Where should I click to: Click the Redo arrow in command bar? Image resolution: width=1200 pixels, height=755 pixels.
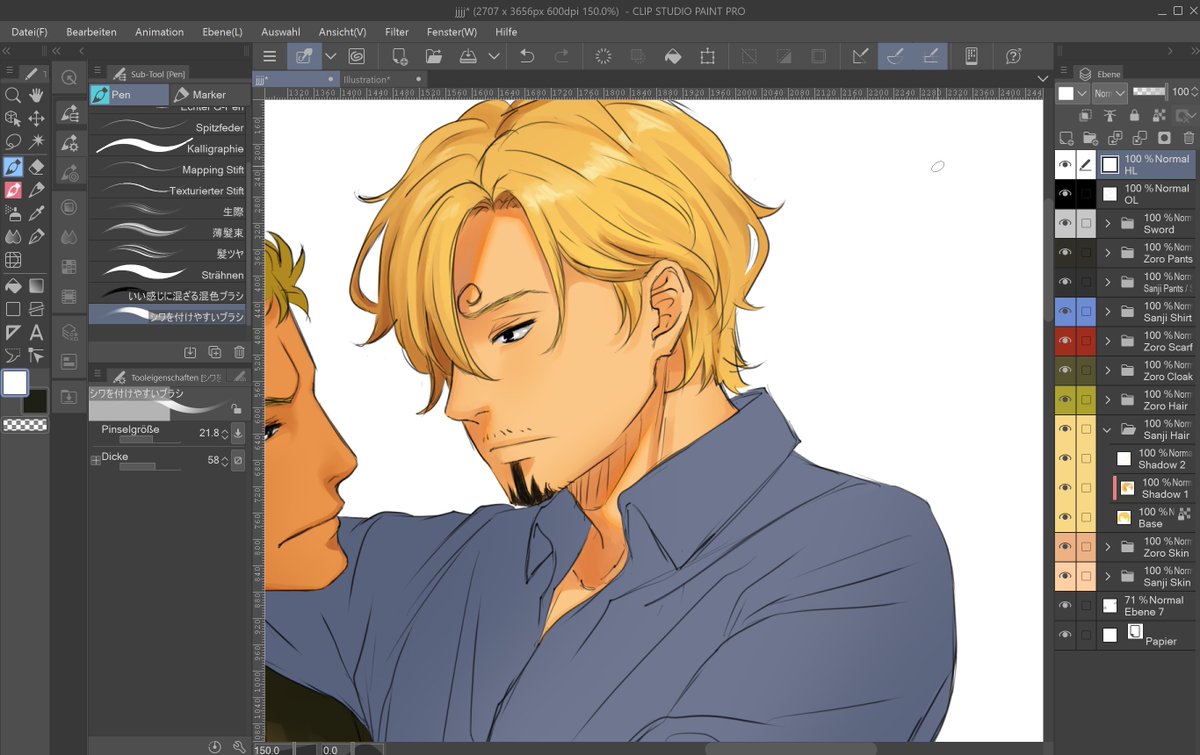click(561, 56)
